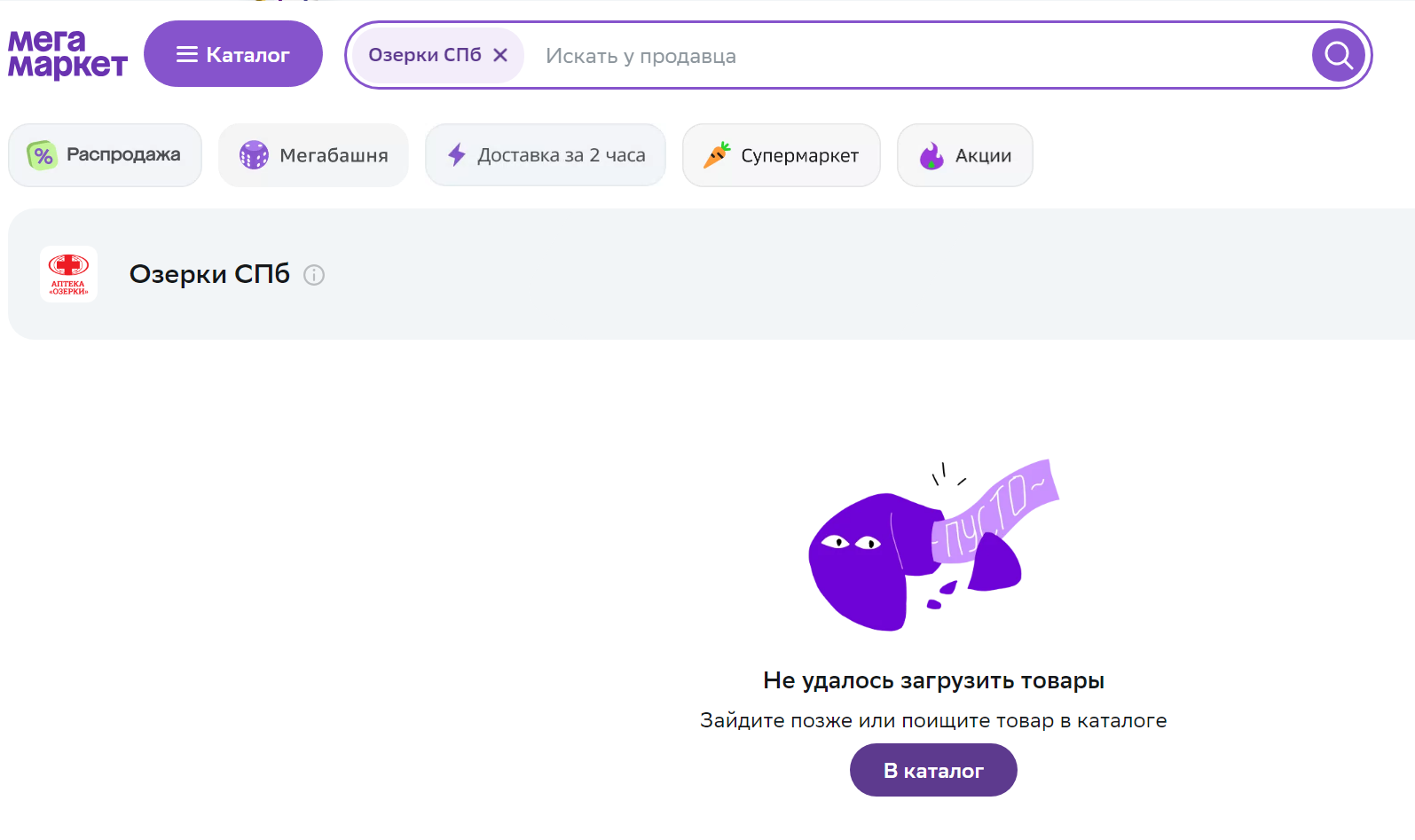
Task: Click the green percent Распродажа icon
Action: 42,155
